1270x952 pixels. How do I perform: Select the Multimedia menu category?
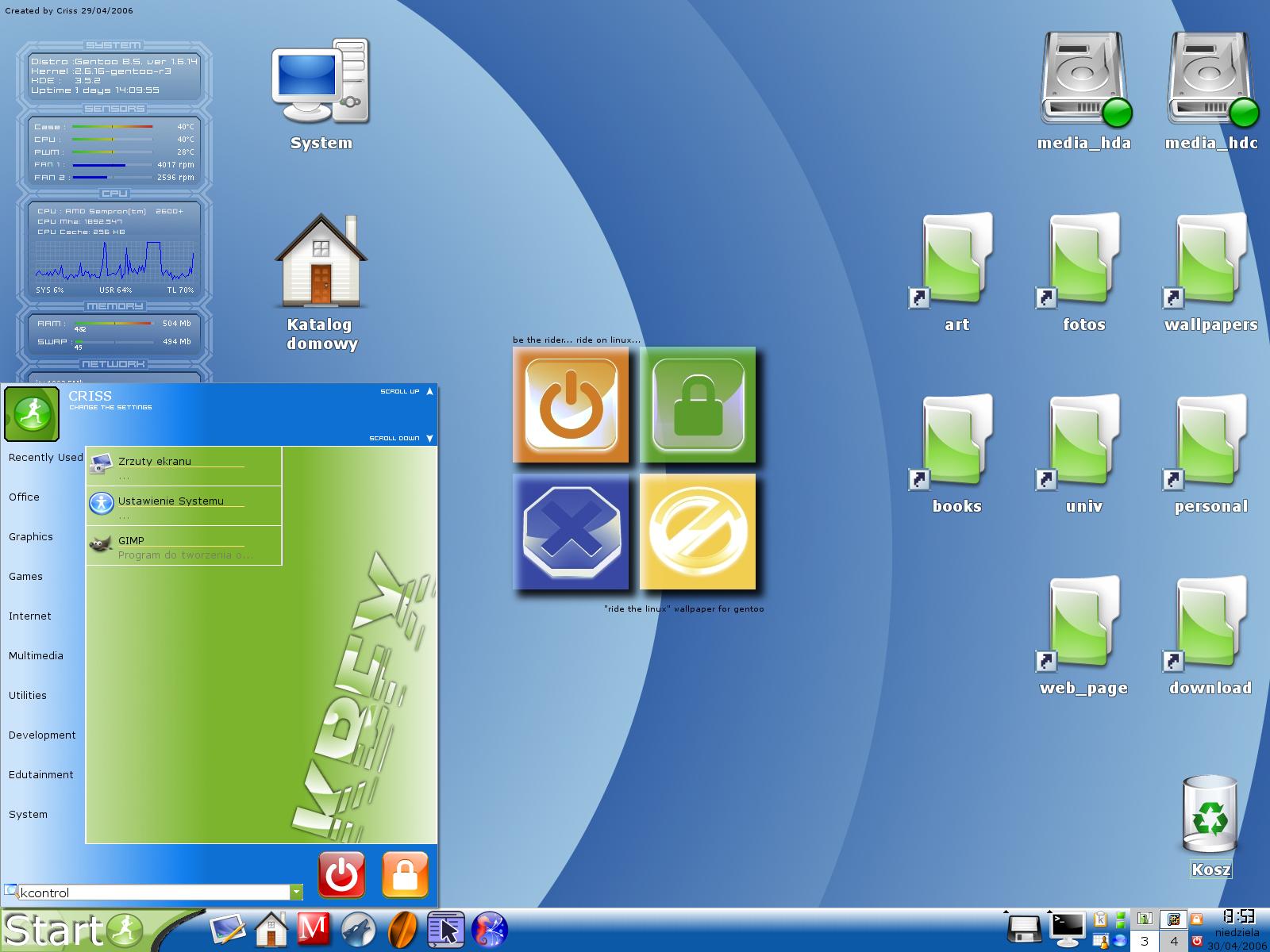(36, 655)
